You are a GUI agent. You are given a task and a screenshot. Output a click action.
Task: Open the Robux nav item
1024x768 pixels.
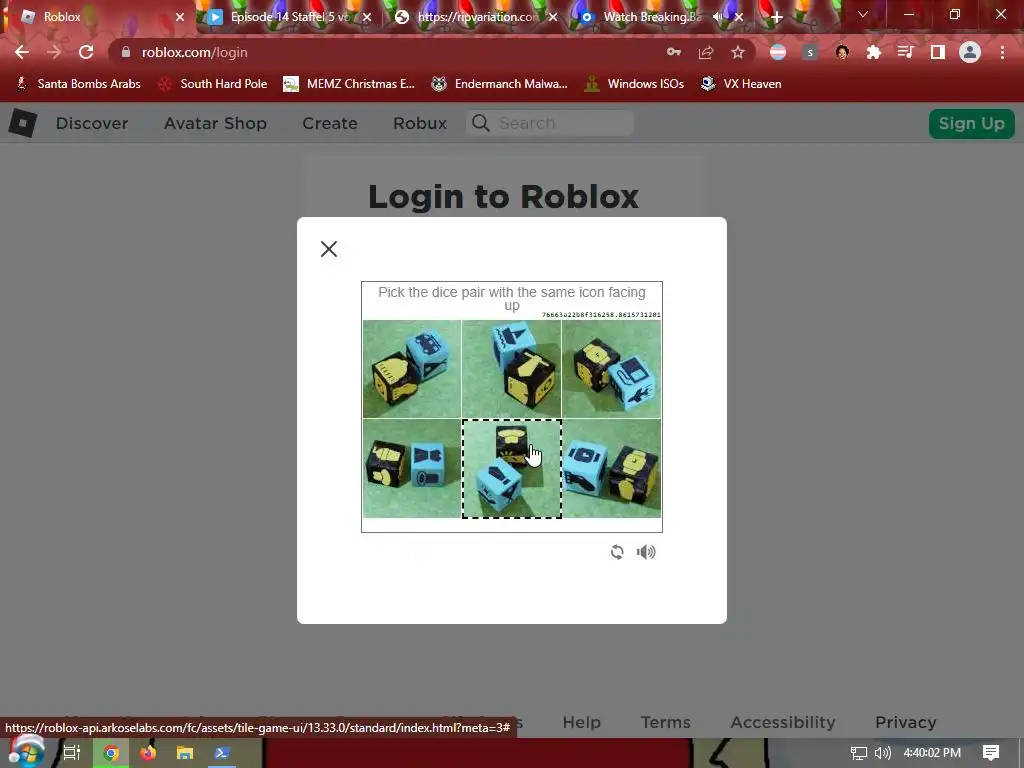click(x=420, y=123)
